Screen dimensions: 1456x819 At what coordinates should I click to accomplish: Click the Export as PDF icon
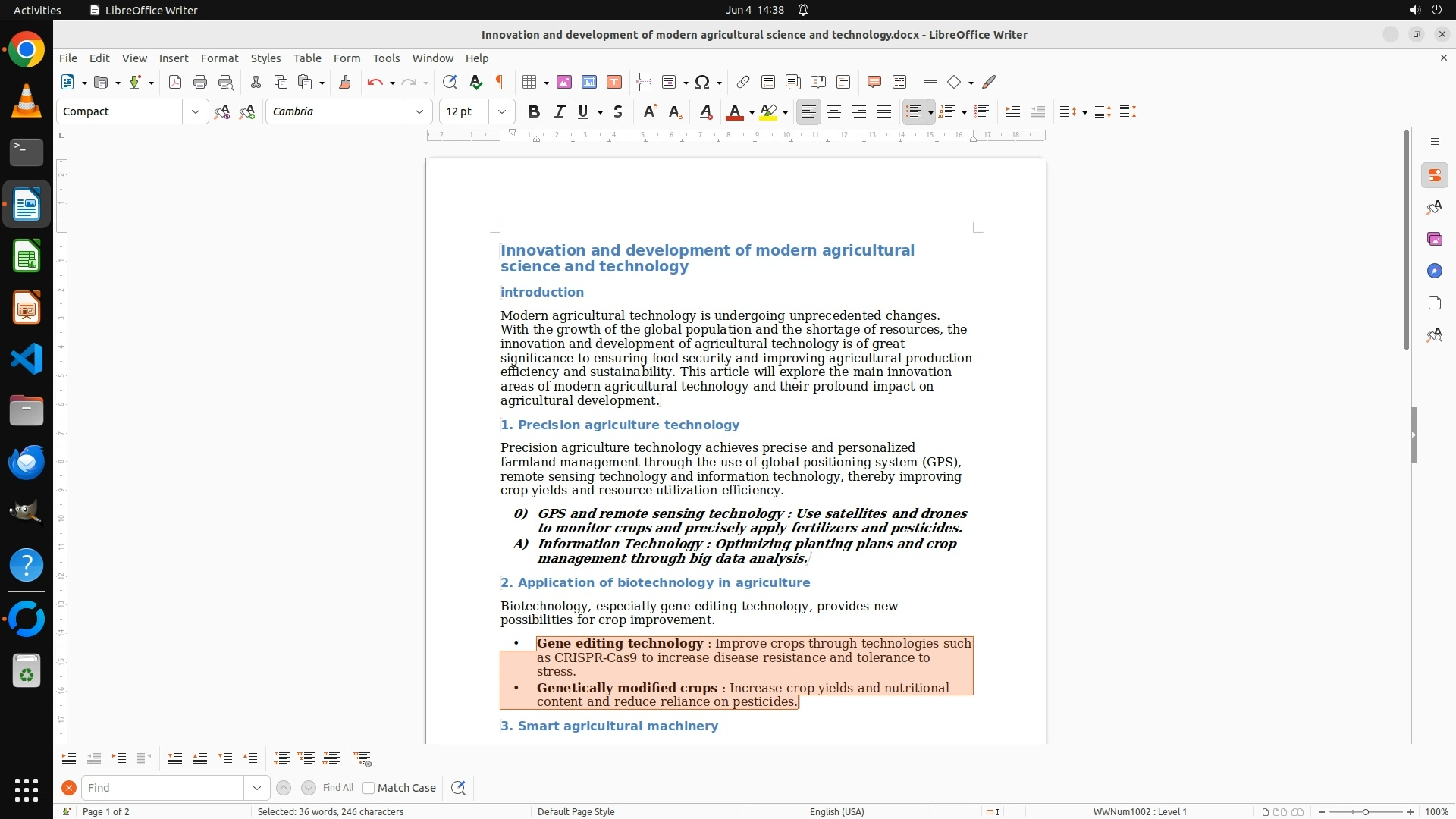click(x=175, y=82)
